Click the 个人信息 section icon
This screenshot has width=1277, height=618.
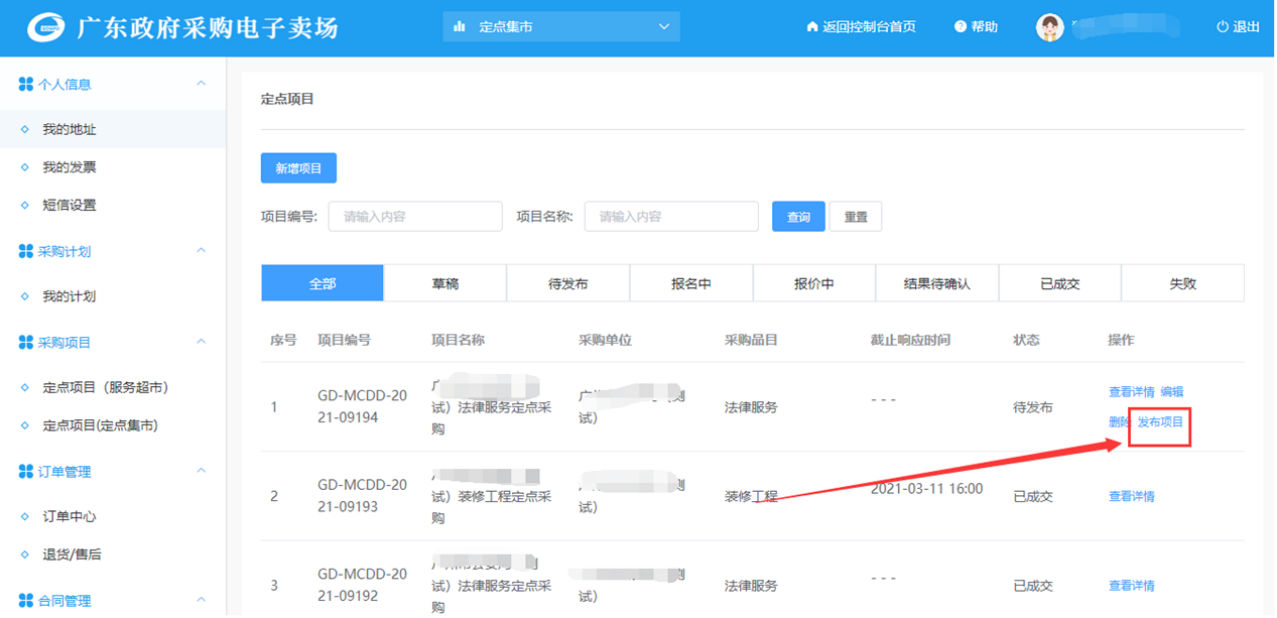[26, 85]
